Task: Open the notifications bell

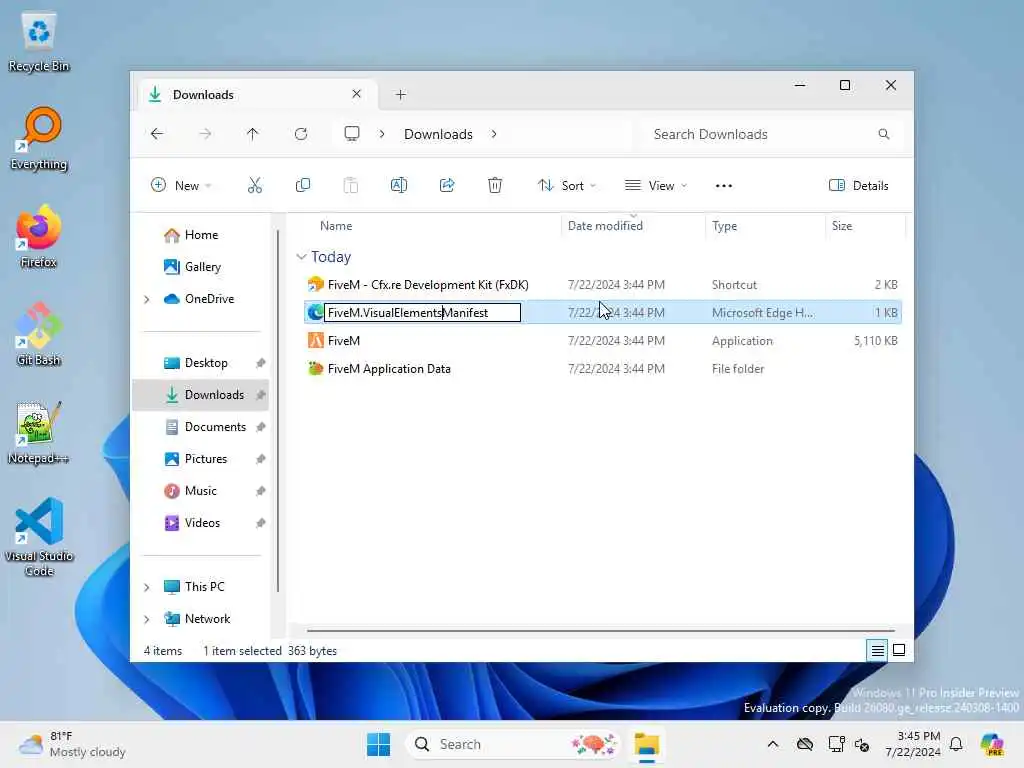Action: pyautogui.click(x=956, y=744)
